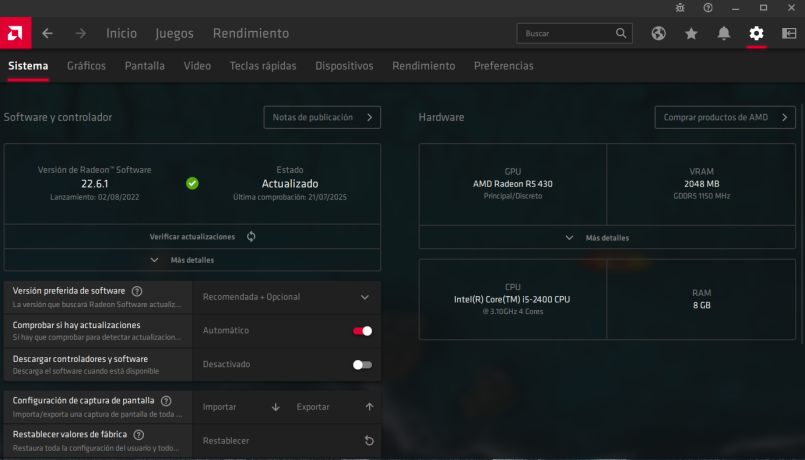Click the AMD logo home icon
805x460 pixels.
15,33
